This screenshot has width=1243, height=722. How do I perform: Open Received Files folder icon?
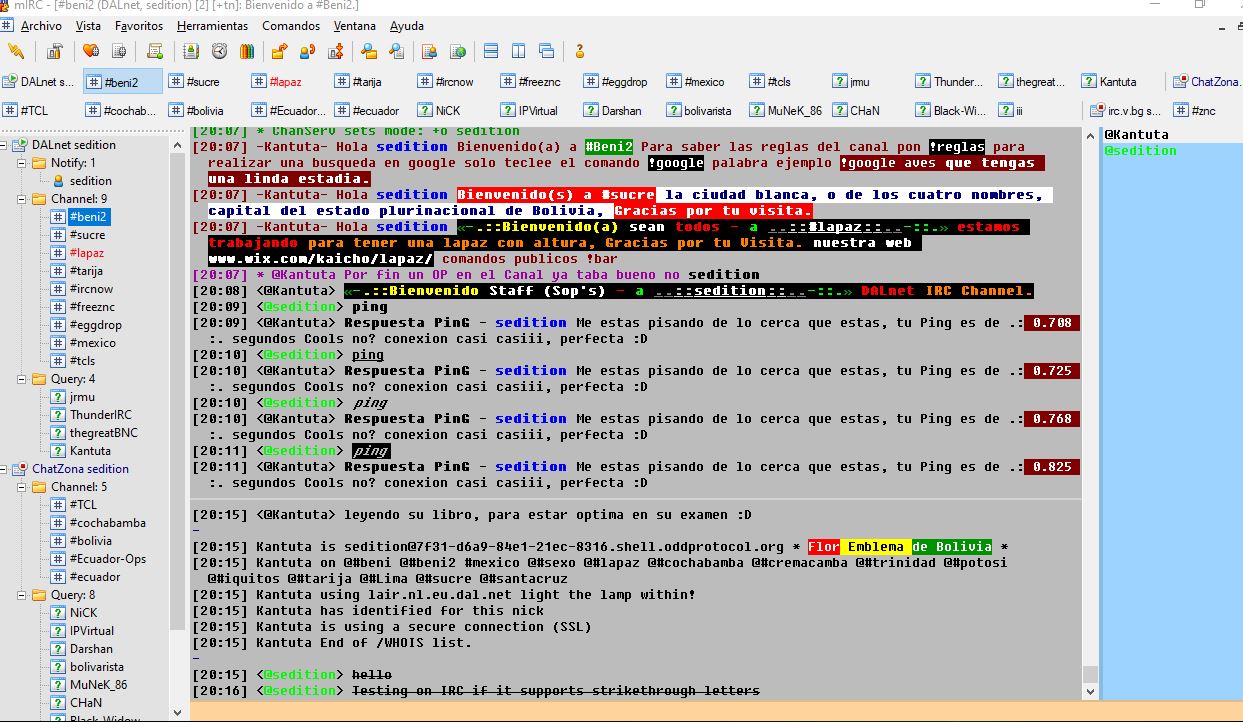pos(369,51)
